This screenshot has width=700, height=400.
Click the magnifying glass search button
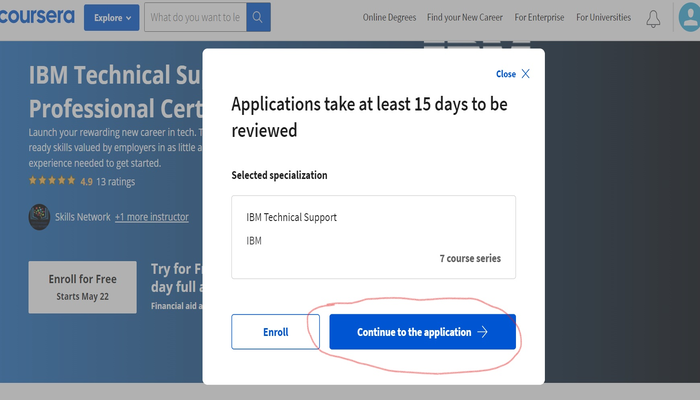(x=258, y=17)
